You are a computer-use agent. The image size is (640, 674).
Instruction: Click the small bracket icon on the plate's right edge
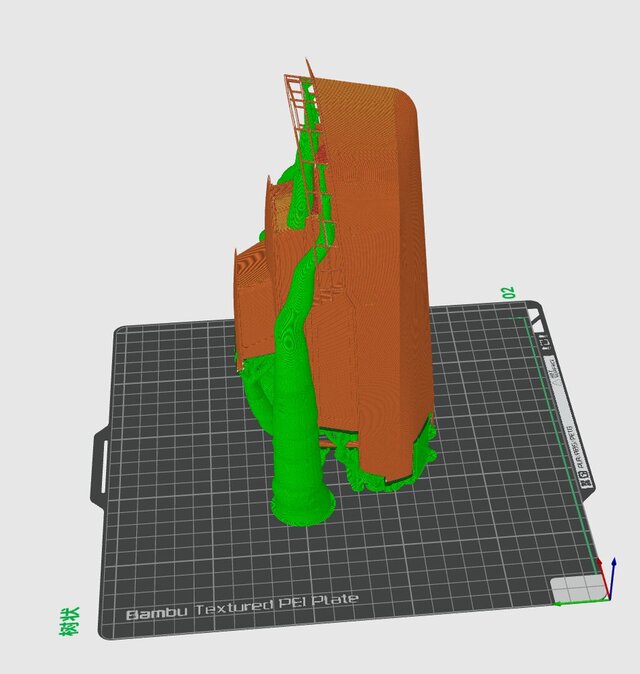[546, 341]
